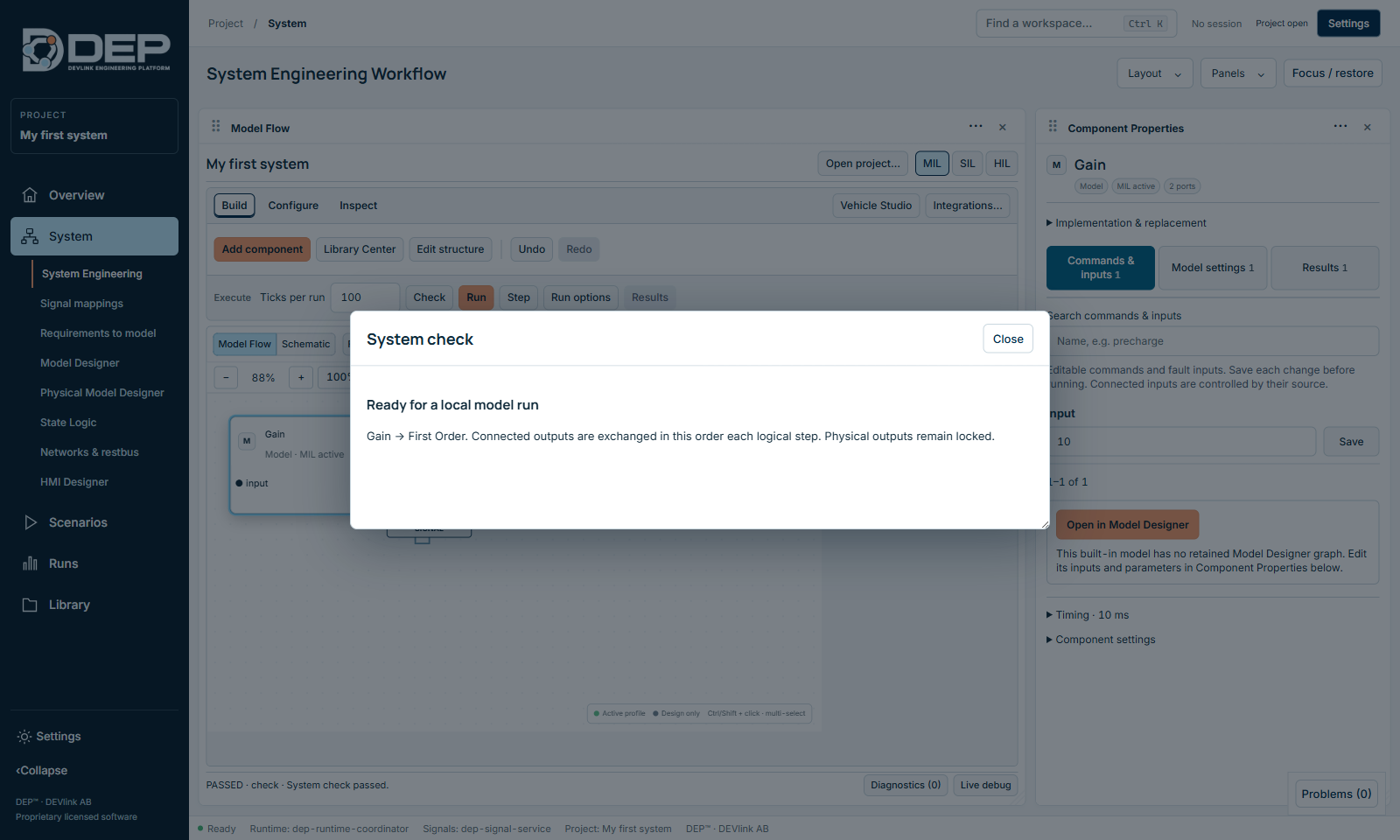Click the Overview home icon
This screenshot has height=840, width=1400.
(30, 195)
